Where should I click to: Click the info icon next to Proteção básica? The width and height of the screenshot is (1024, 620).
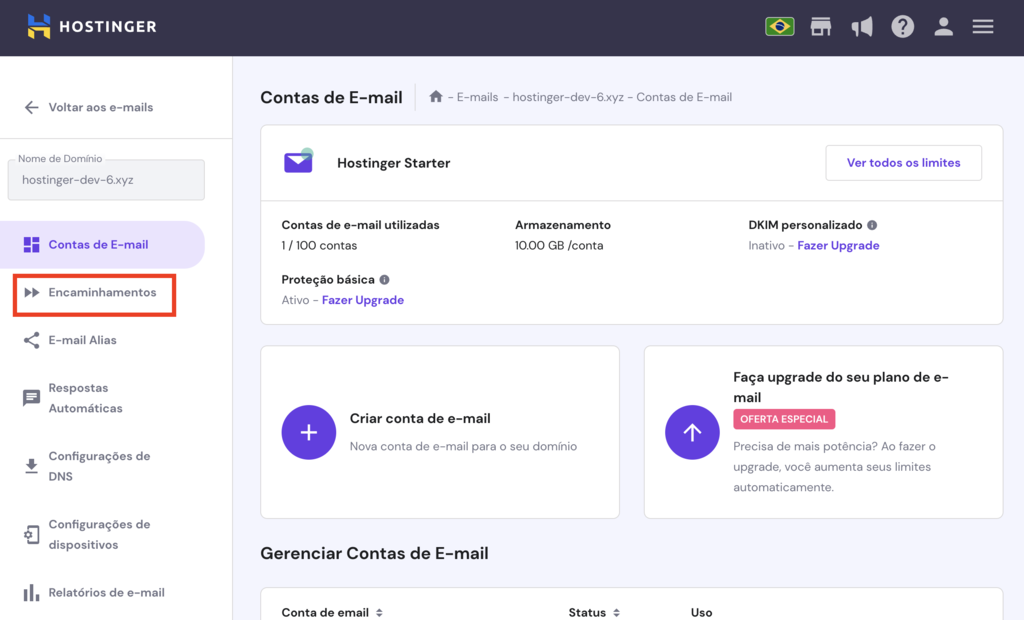385,280
